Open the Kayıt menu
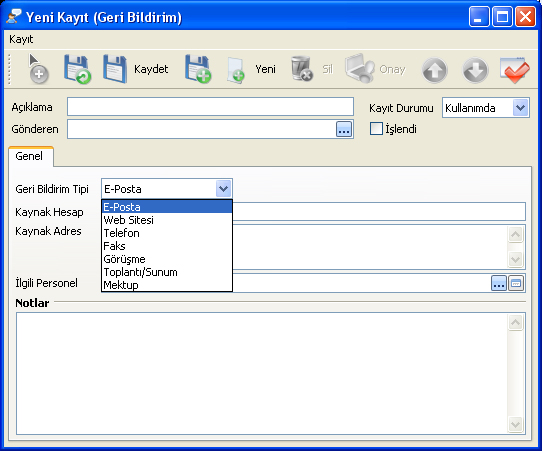 (x=21, y=39)
